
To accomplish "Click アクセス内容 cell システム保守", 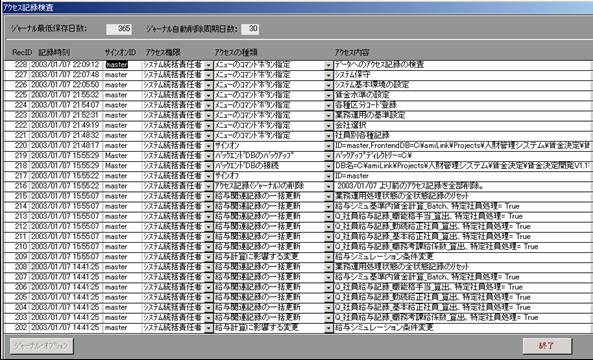I will (x=463, y=75).
